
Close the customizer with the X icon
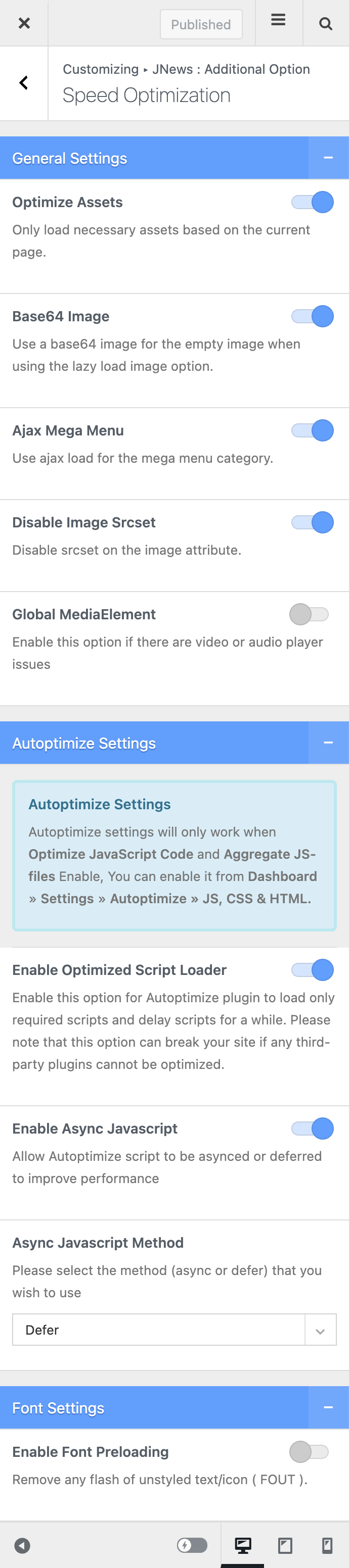click(x=24, y=23)
